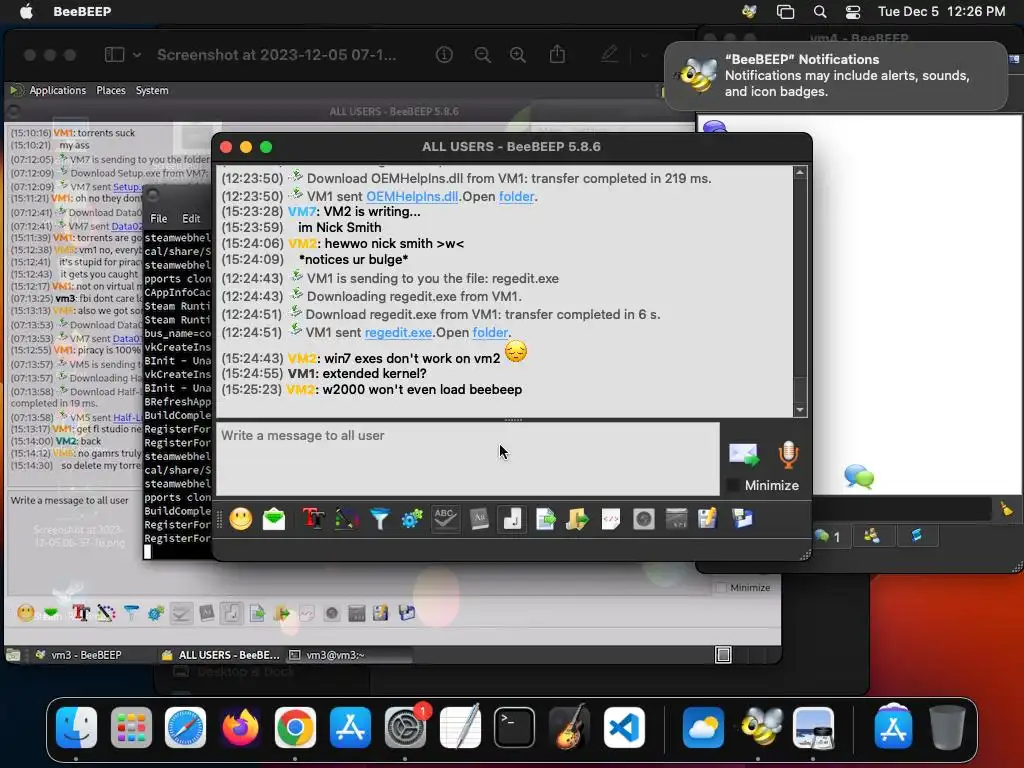Open the OEMHelpIns.dll link
Viewport: 1024px width, 768px height.
412,197
